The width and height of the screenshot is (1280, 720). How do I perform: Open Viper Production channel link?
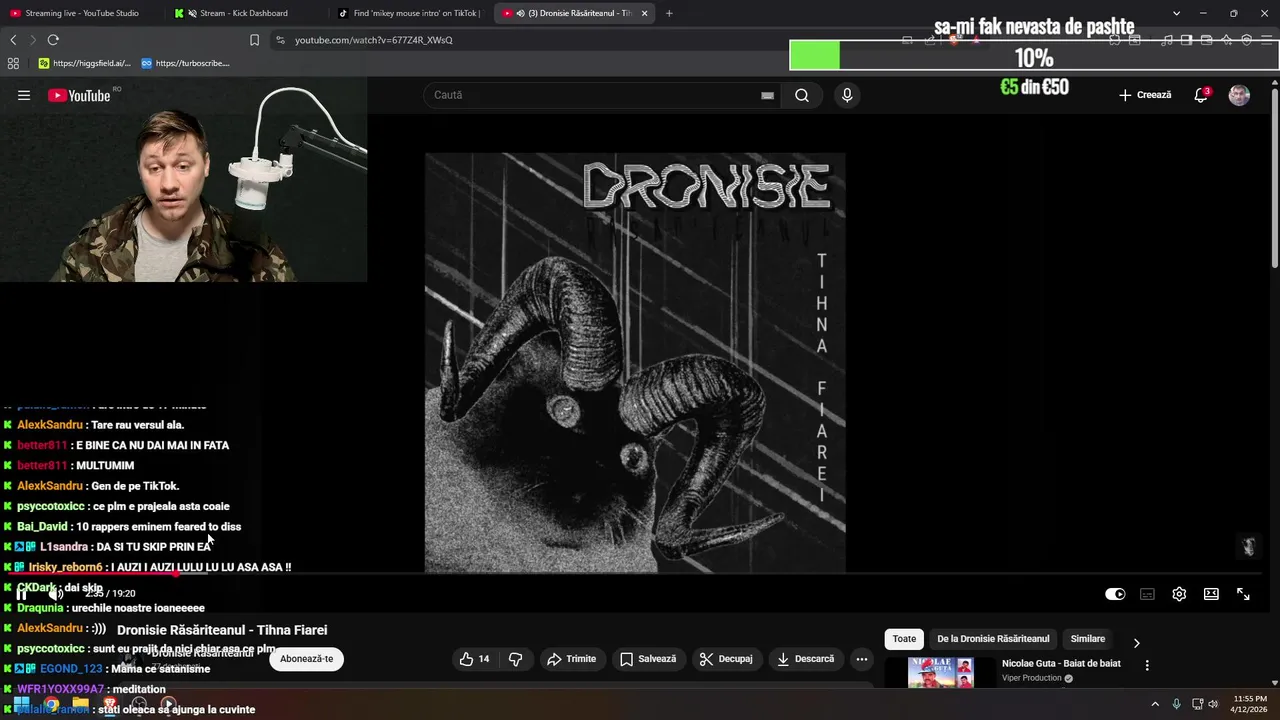tap(1032, 678)
